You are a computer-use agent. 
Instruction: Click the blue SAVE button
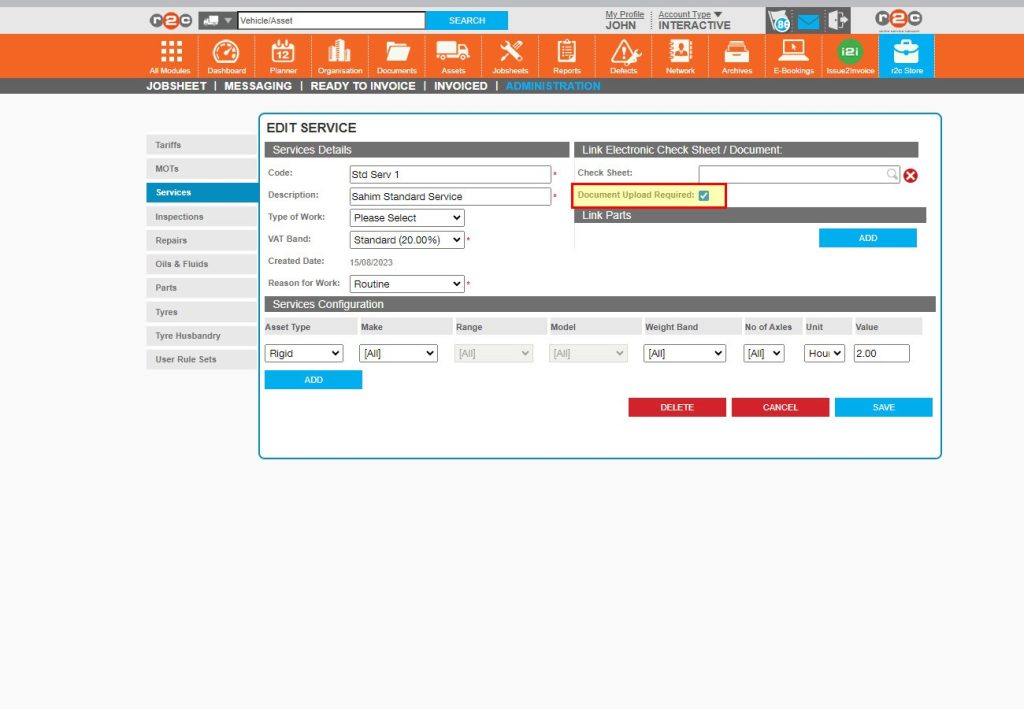(x=883, y=407)
